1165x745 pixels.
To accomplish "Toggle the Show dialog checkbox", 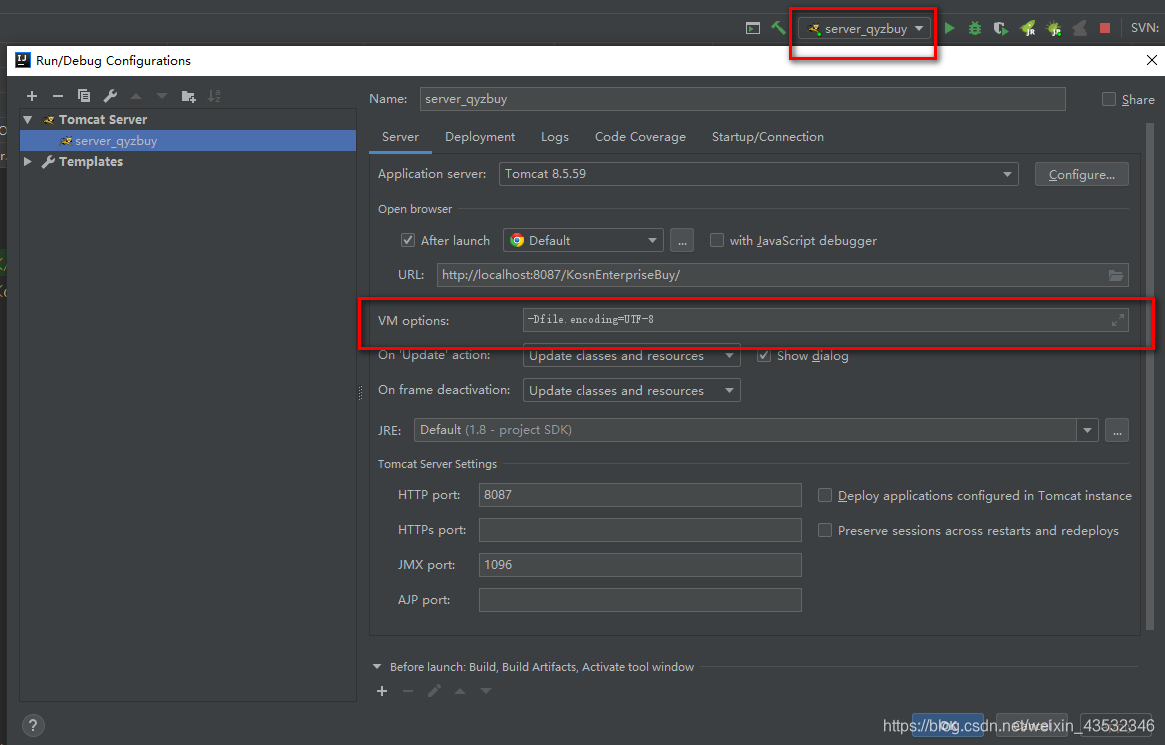I will (764, 356).
